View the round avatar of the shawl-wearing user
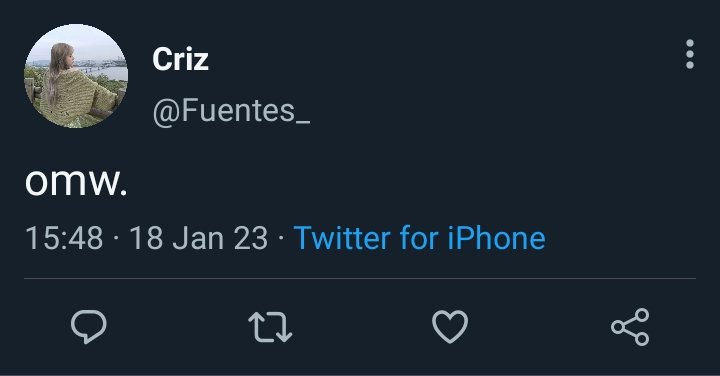 [x=76, y=76]
